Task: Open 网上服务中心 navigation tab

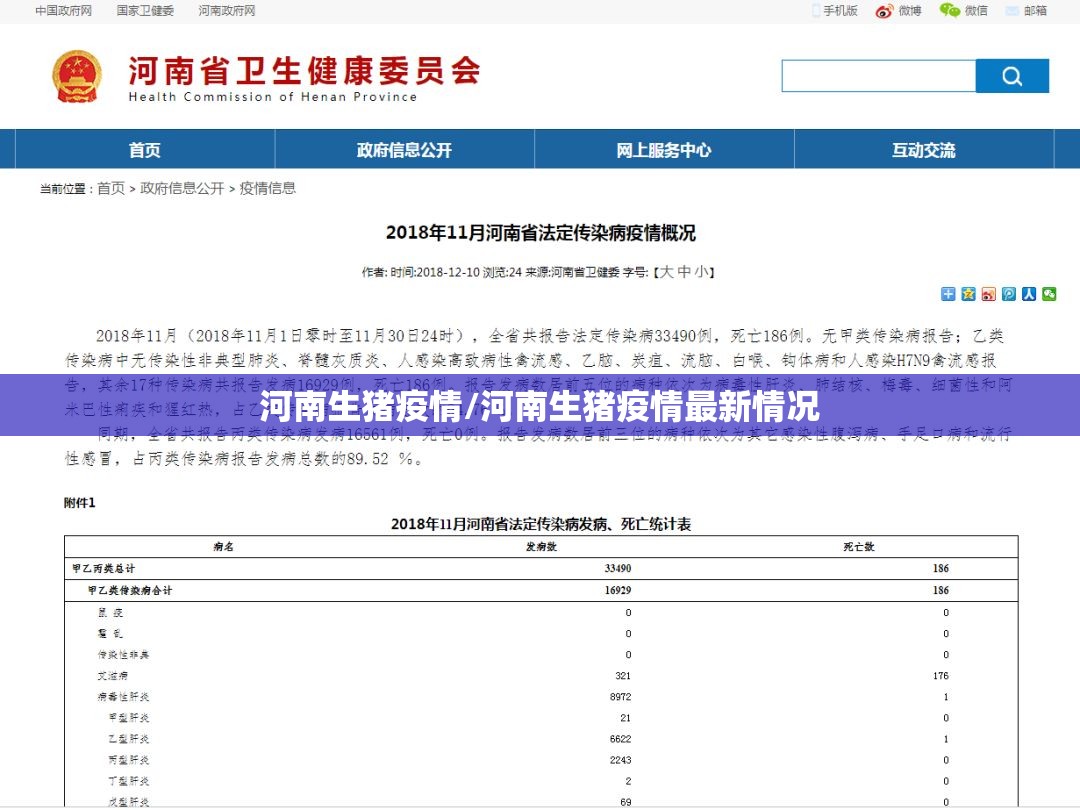Action: (x=664, y=149)
